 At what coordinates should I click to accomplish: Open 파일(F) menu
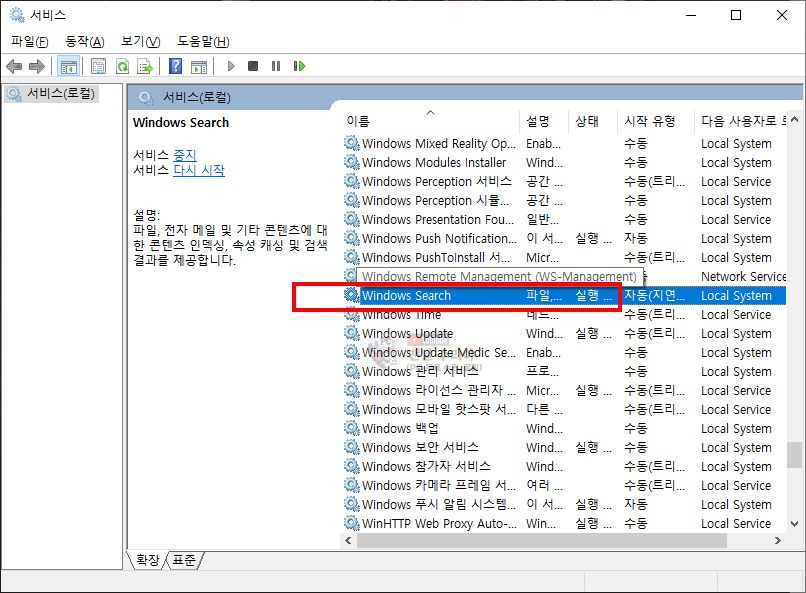point(30,42)
